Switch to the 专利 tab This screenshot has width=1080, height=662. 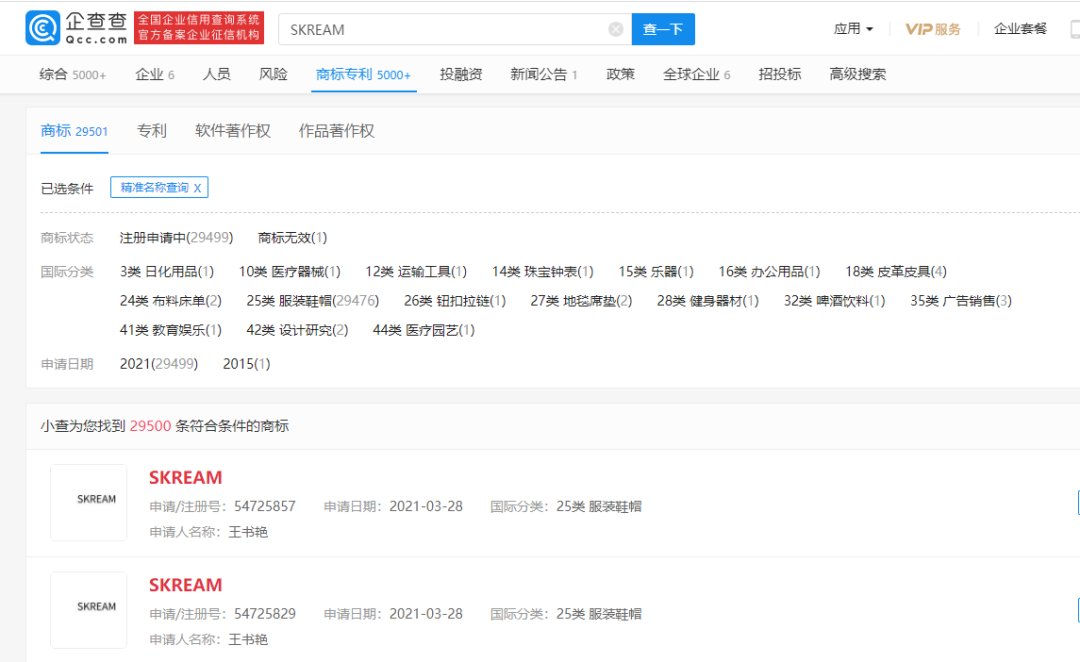point(151,130)
